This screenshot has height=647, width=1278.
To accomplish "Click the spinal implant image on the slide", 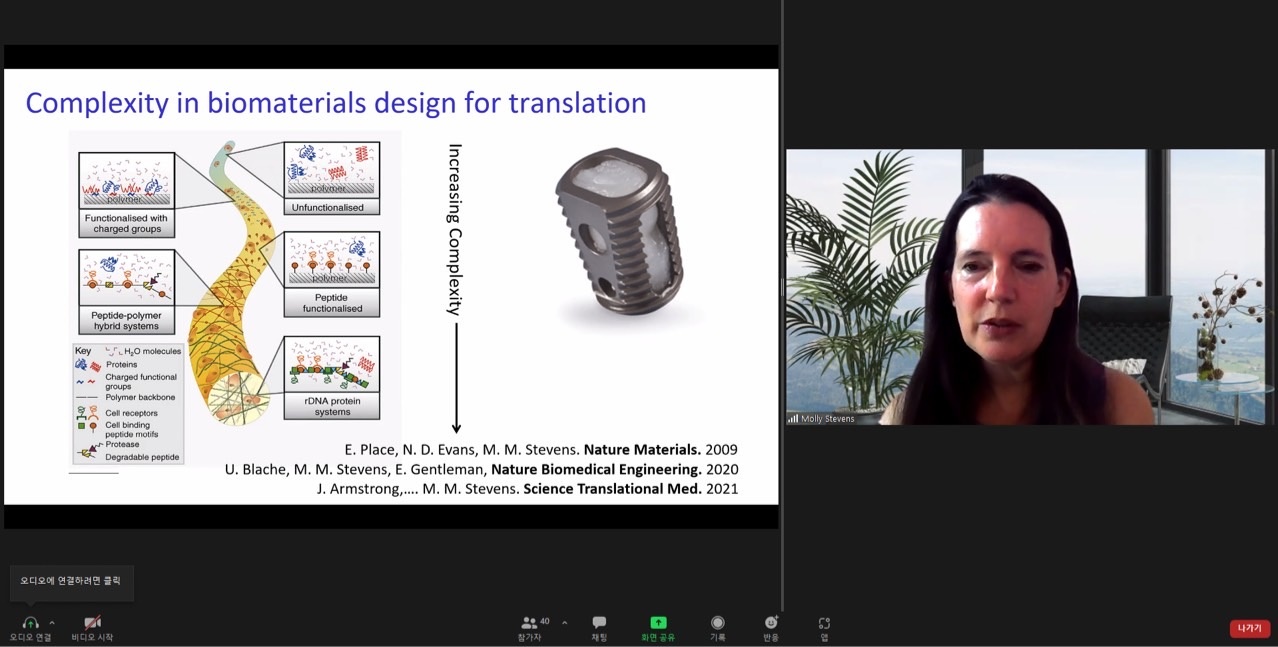I will click(622, 237).
